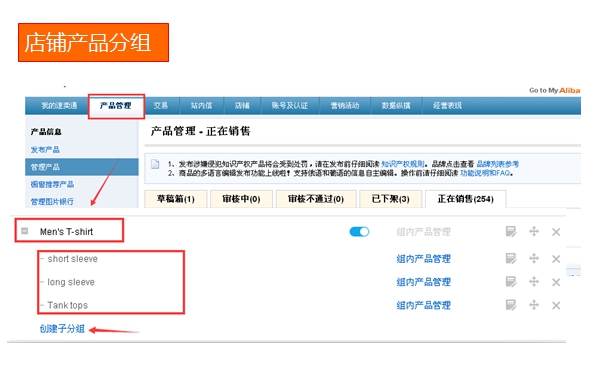Select 管理产品 in the sidebar

[82, 167]
